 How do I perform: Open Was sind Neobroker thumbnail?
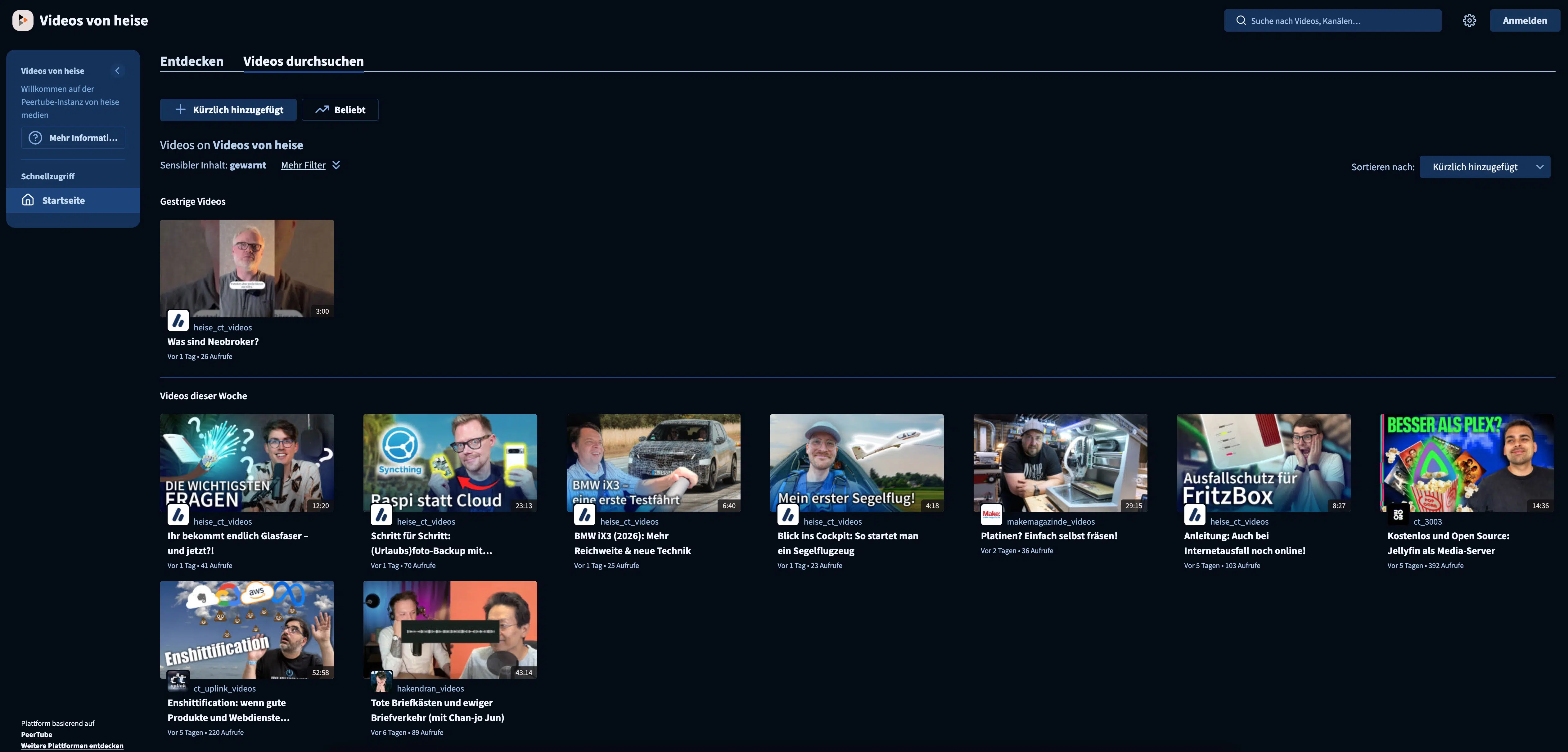coord(246,268)
